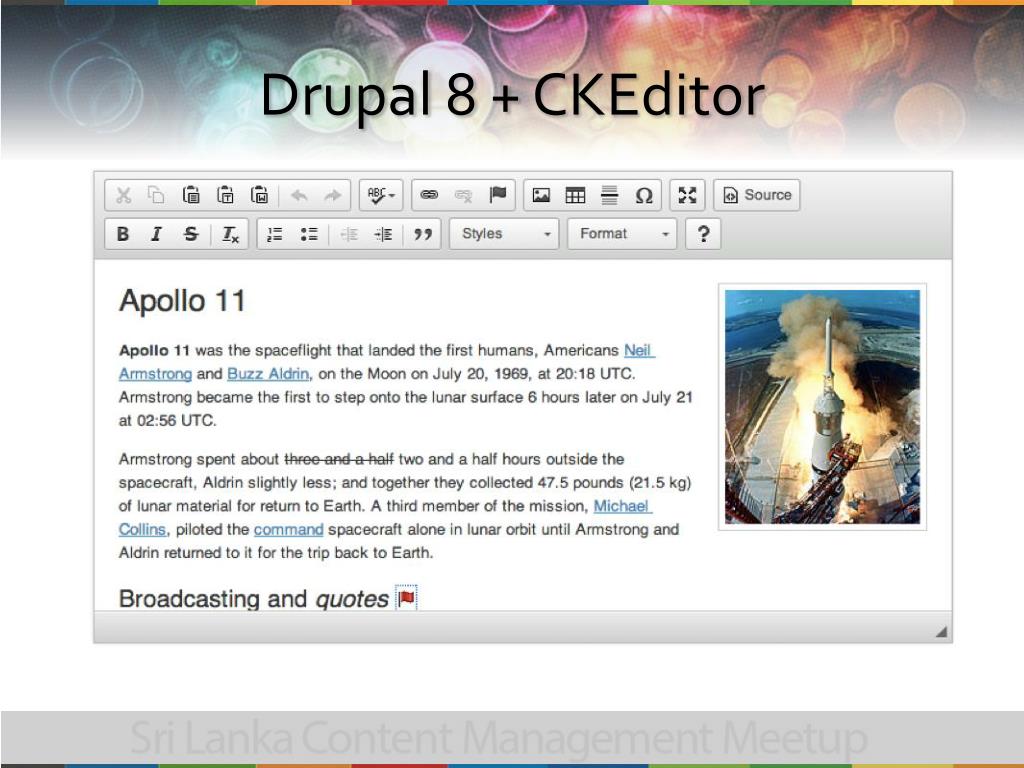The image size is (1024, 768).
Task: Toggle the numbered list
Action: click(x=275, y=234)
